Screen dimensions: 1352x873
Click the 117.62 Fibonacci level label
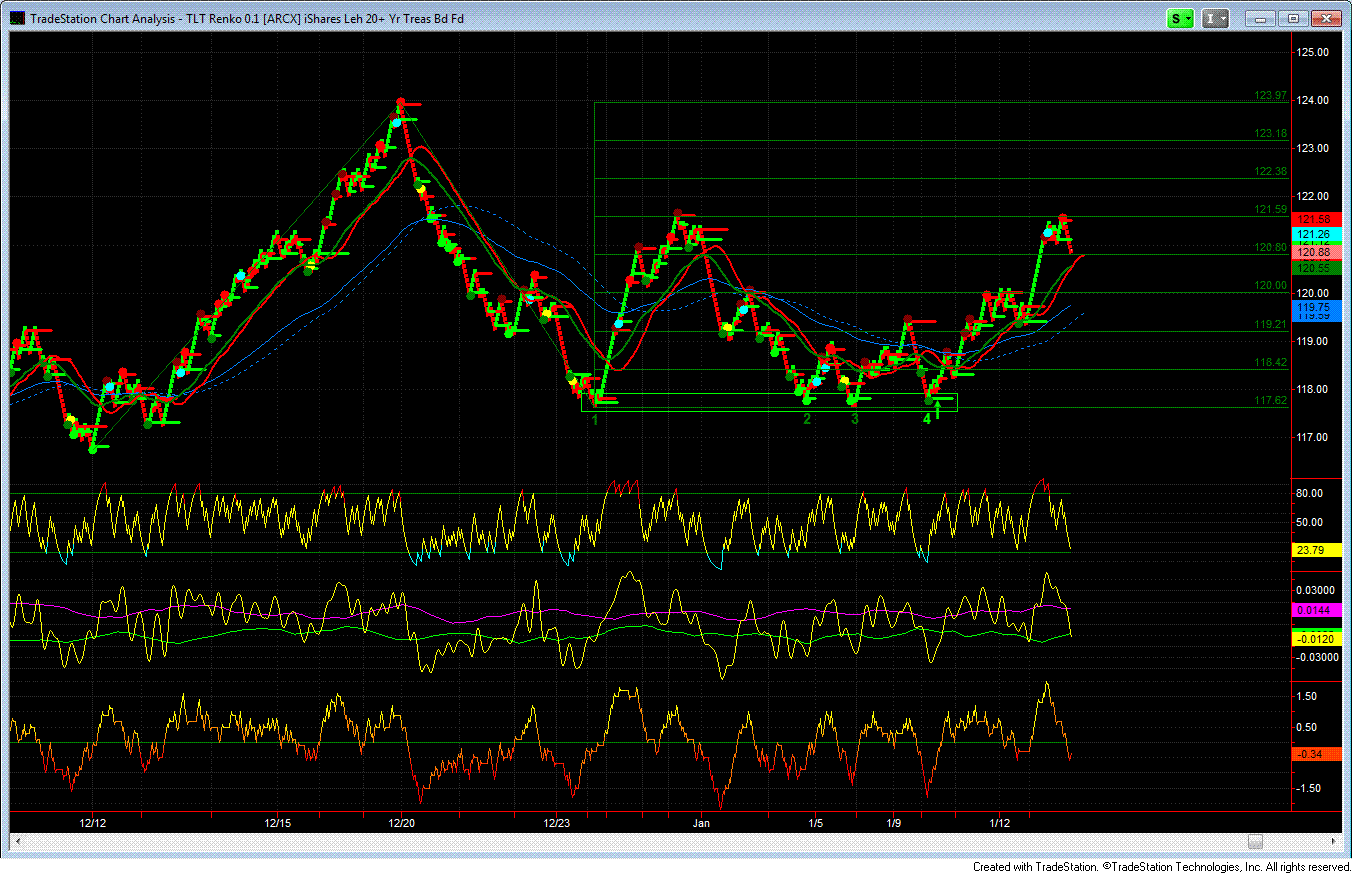tap(1270, 401)
